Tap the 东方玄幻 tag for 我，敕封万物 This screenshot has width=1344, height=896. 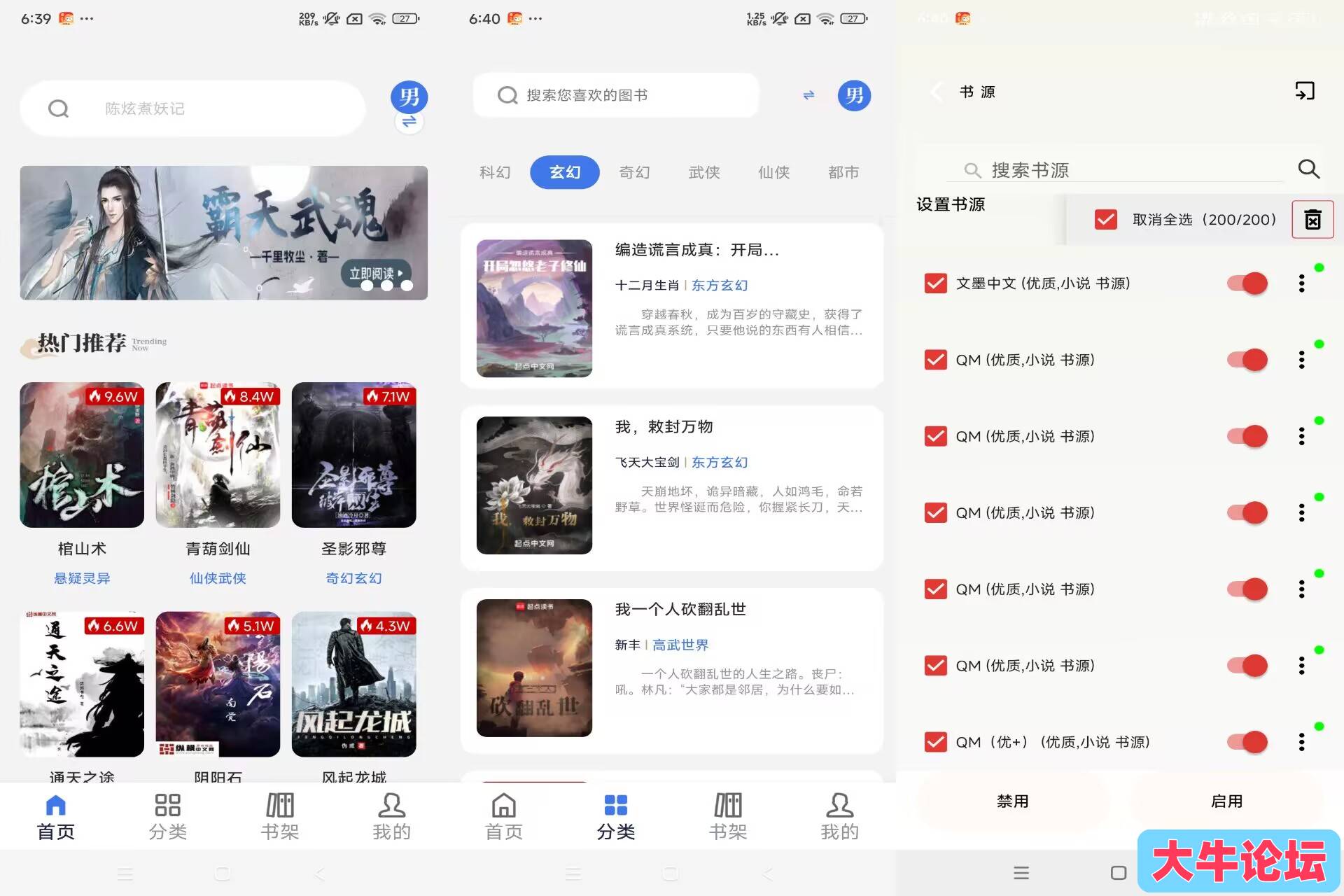(x=720, y=462)
